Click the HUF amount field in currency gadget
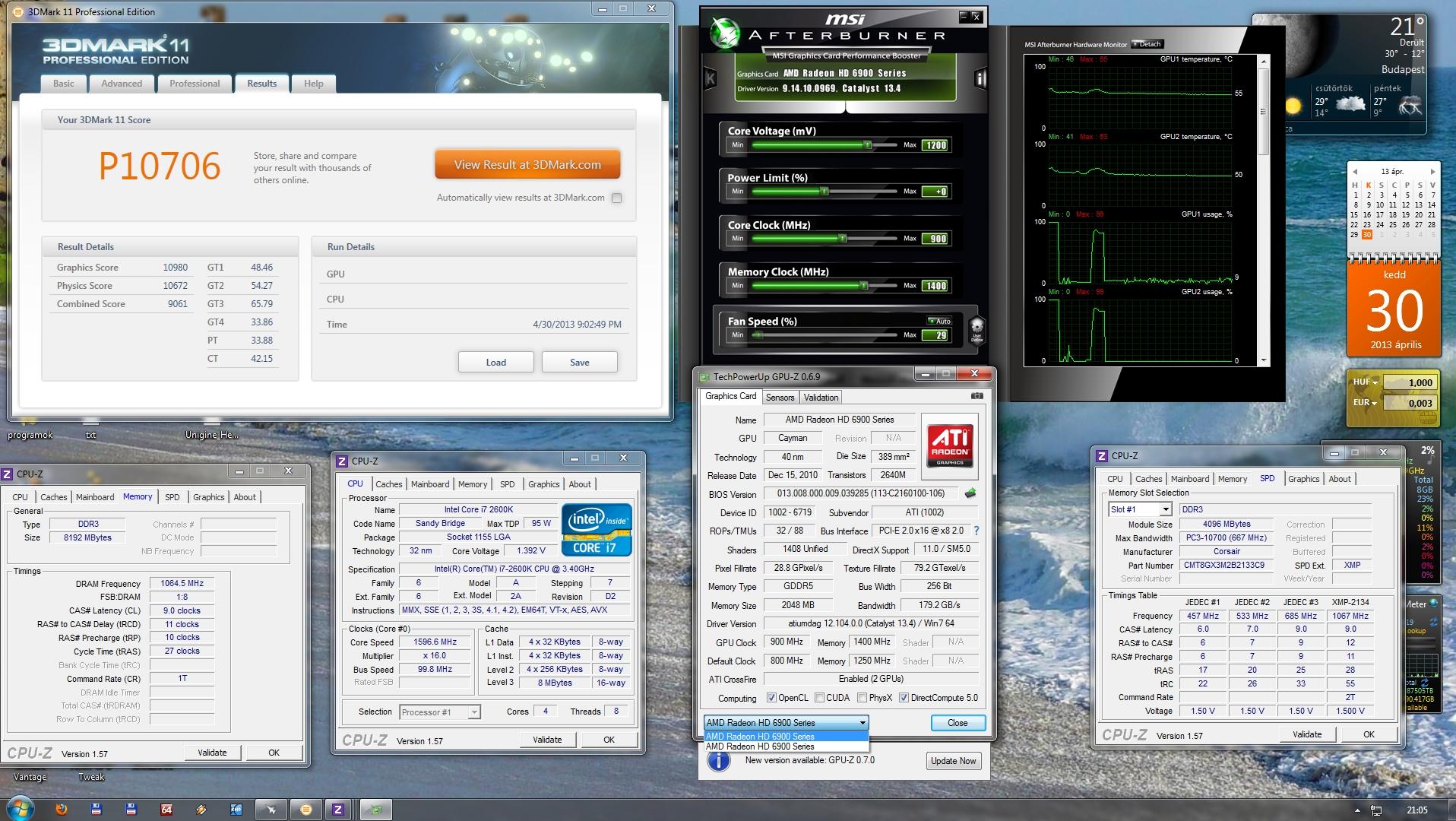The width and height of the screenshot is (1456, 821). [1410, 382]
